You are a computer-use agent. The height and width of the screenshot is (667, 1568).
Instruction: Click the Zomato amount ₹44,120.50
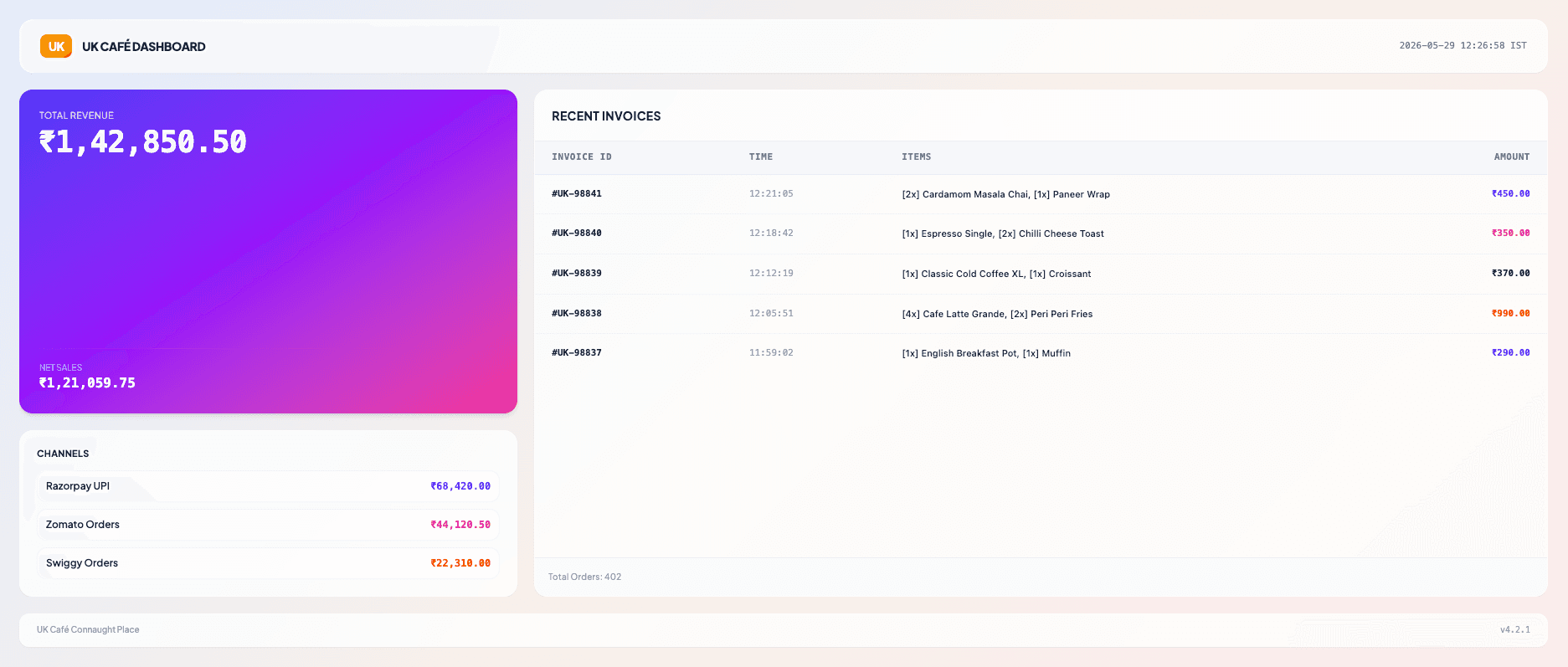[x=460, y=525]
